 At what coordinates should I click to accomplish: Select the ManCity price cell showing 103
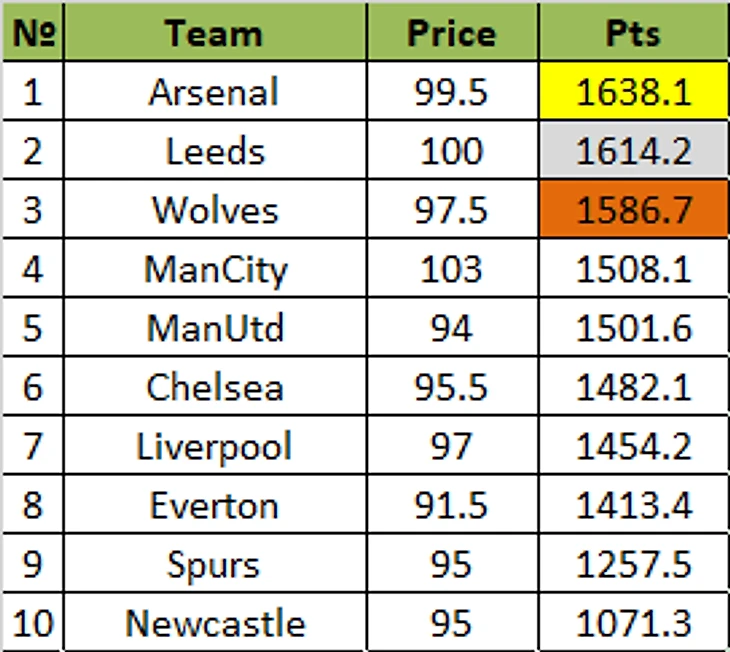tap(451, 270)
